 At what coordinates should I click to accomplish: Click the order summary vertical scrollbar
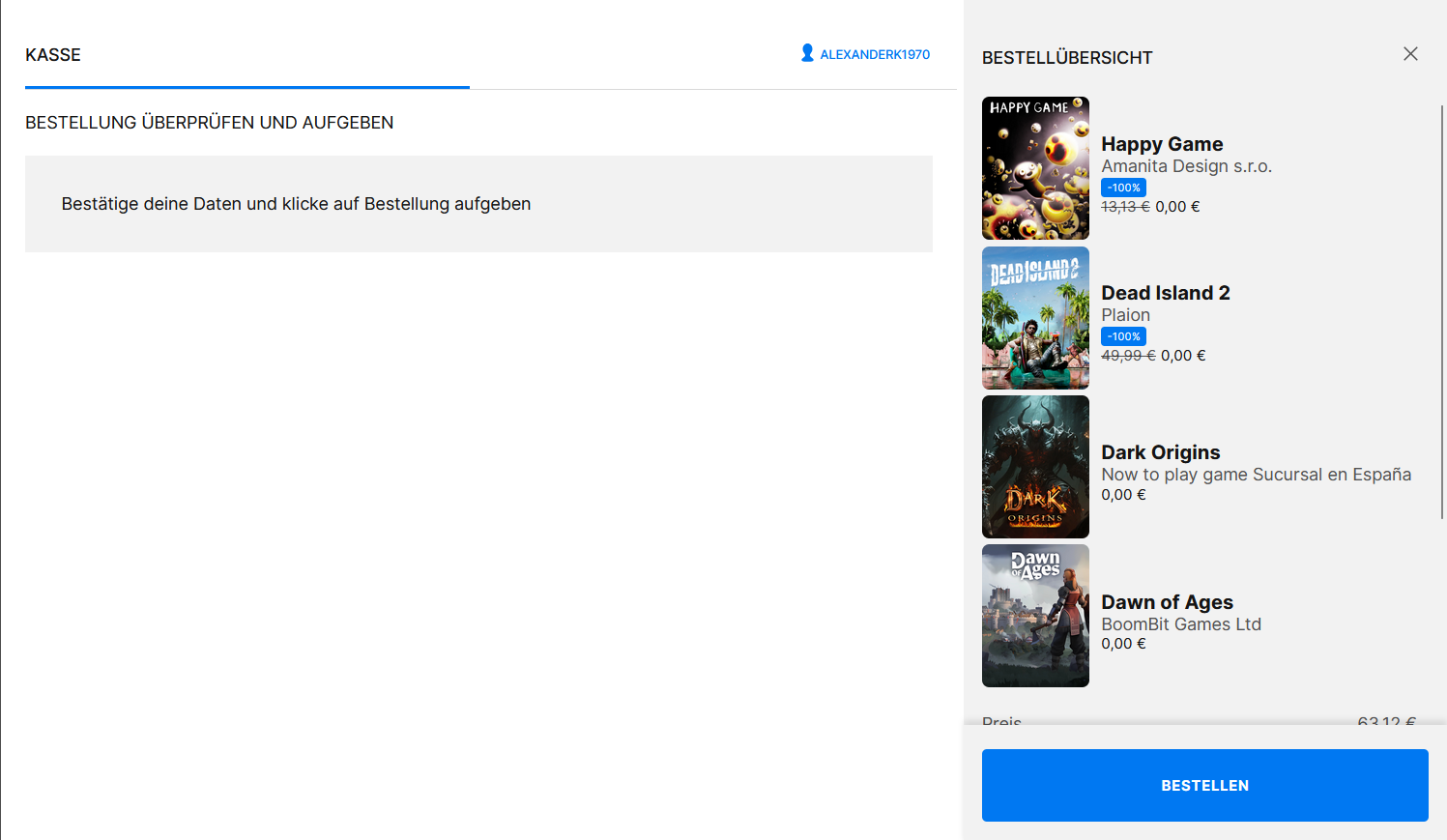[1442, 312]
